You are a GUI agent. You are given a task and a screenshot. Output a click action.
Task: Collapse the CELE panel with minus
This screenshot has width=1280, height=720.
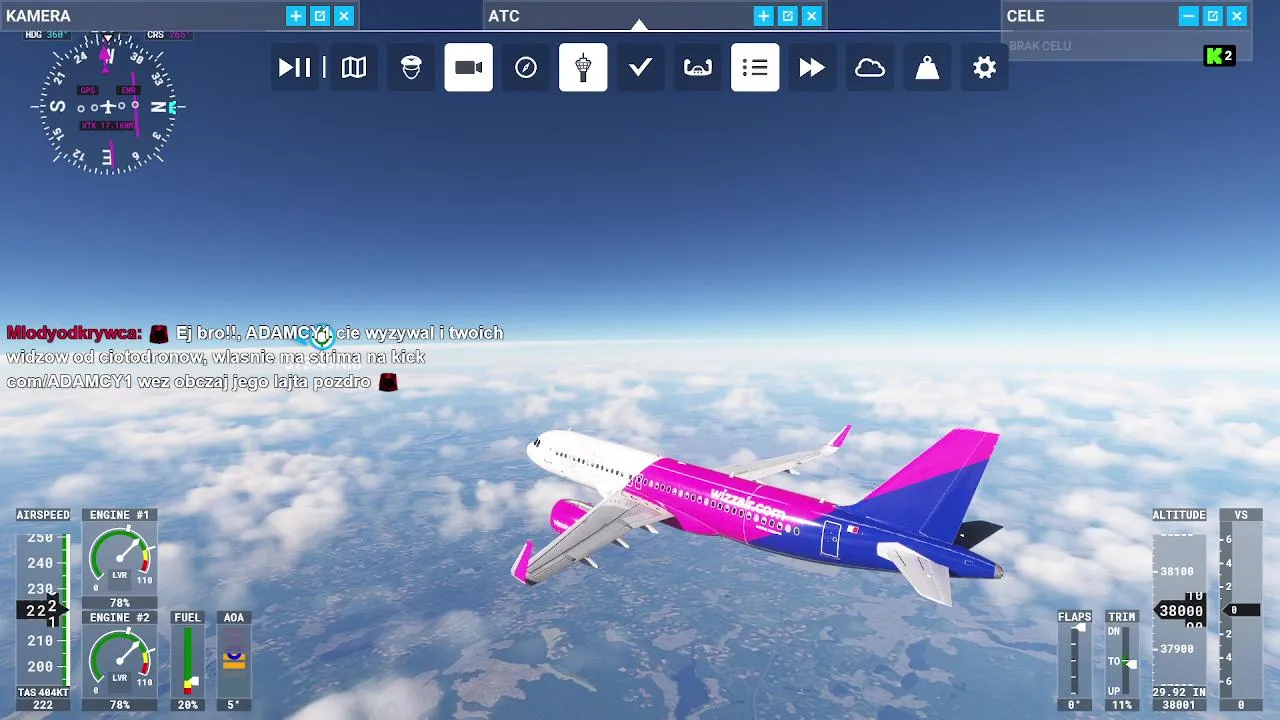(1188, 16)
